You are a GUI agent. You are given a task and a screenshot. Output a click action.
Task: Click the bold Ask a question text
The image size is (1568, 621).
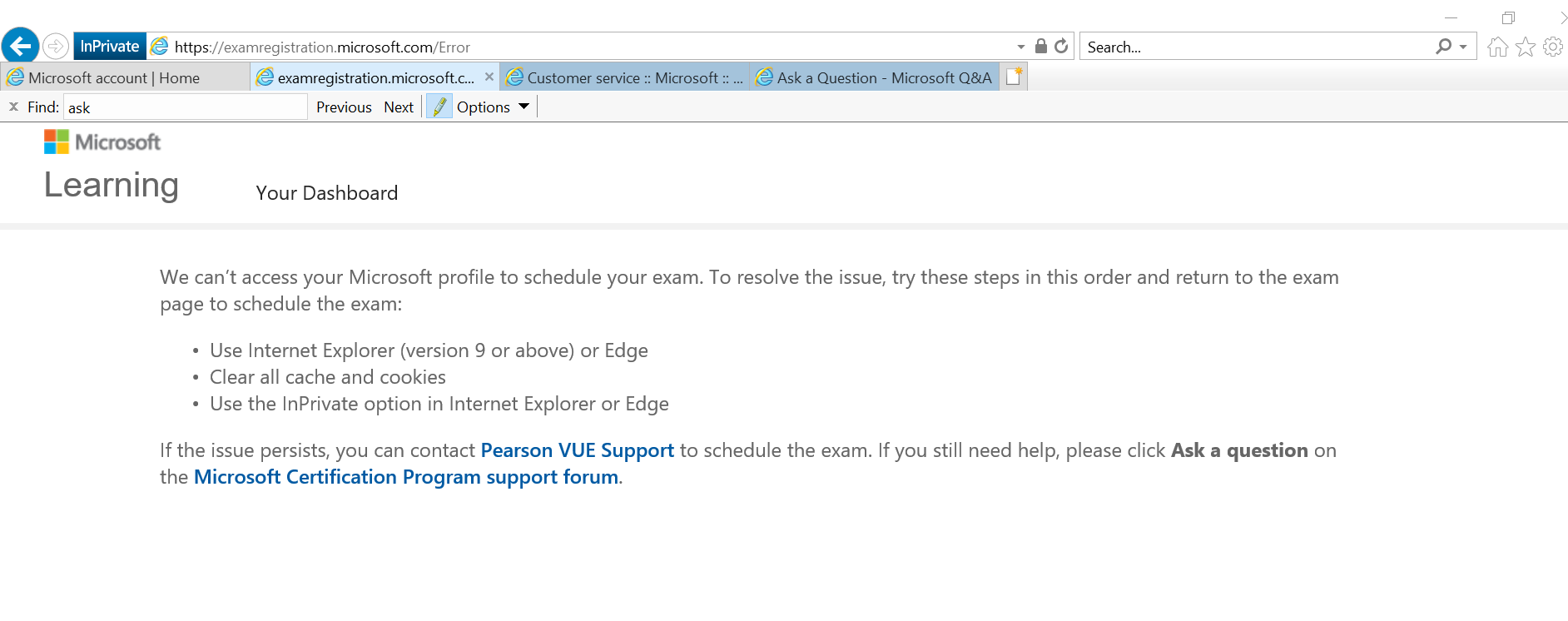(1239, 450)
